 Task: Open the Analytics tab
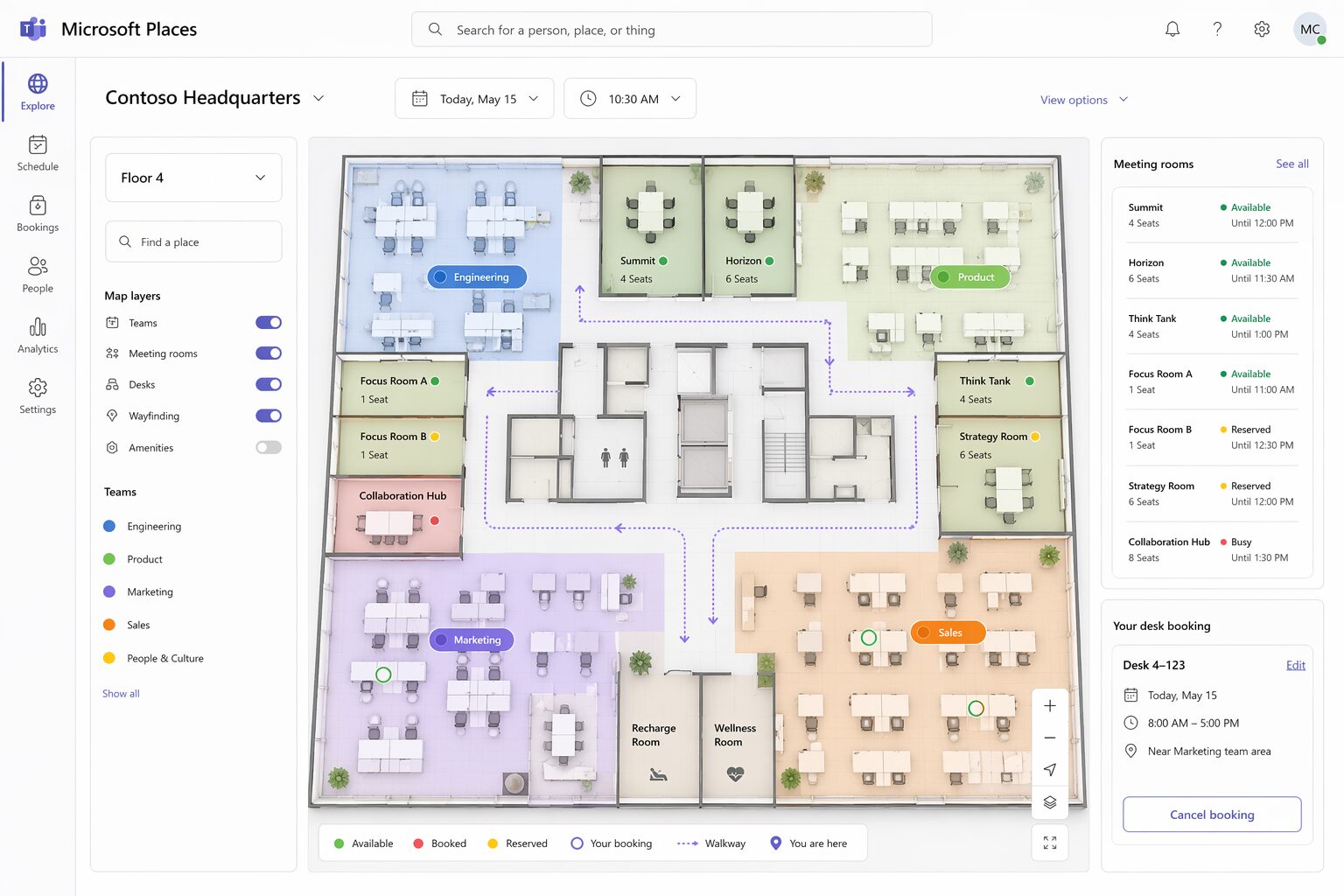coord(38,335)
